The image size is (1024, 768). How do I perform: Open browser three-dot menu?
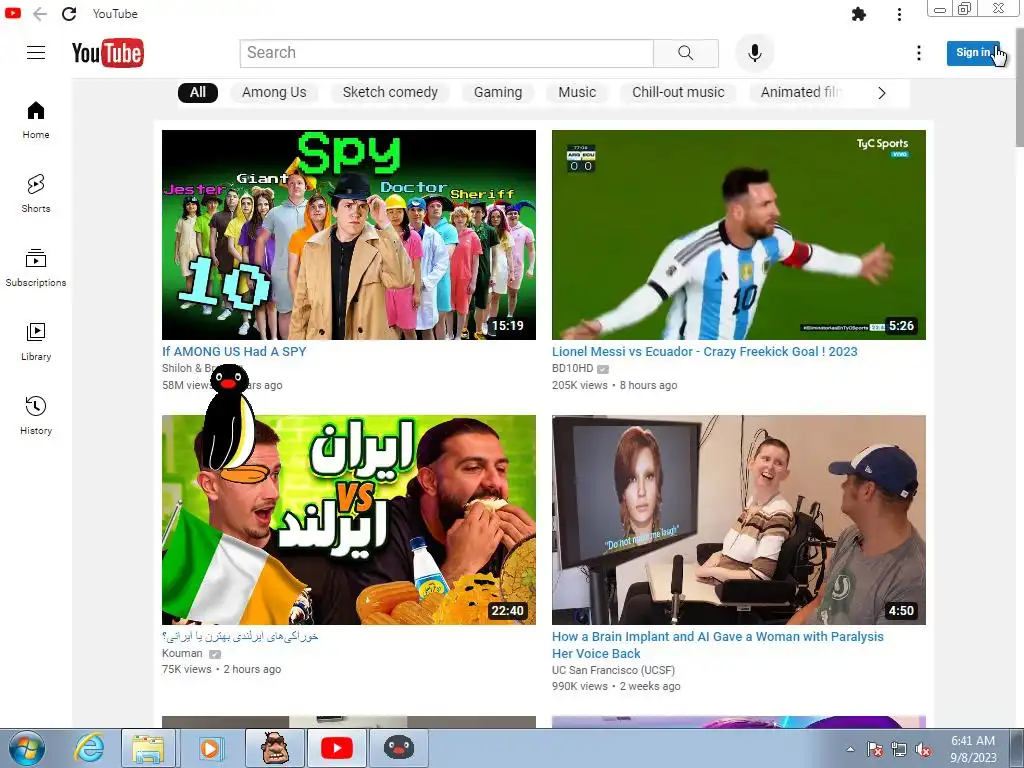pyautogui.click(x=899, y=14)
